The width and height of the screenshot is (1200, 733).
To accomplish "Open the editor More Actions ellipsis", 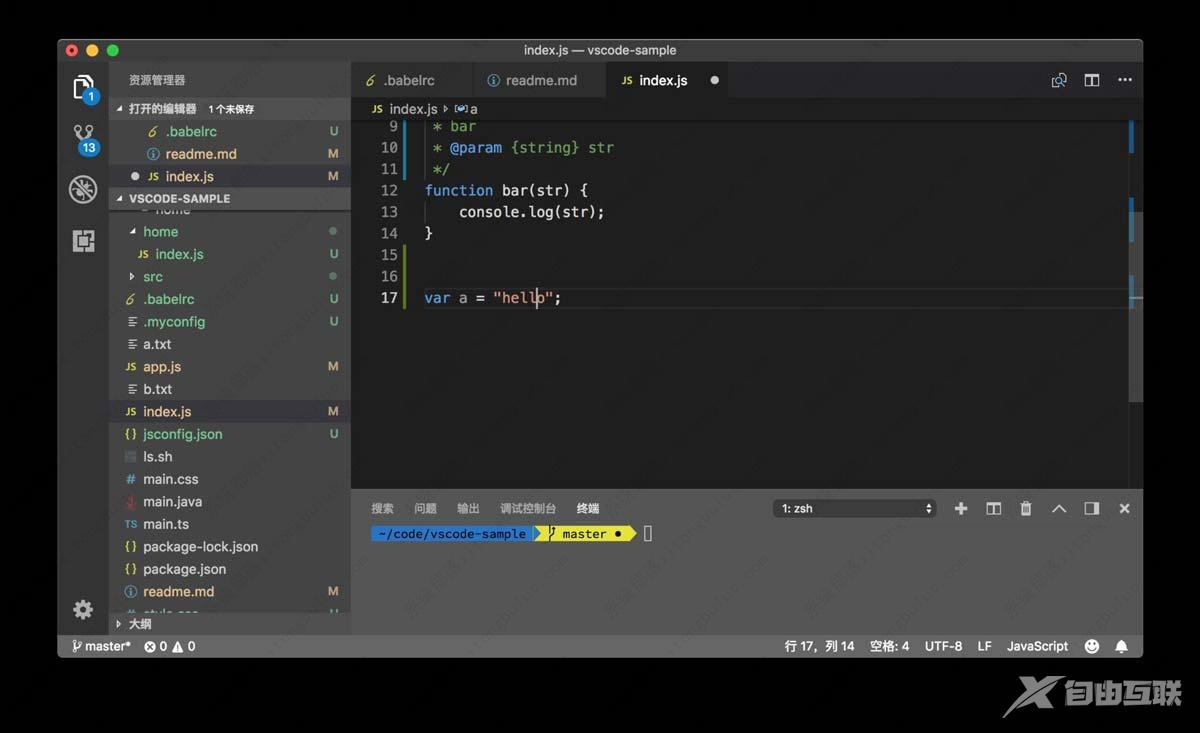I will [x=1125, y=81].
